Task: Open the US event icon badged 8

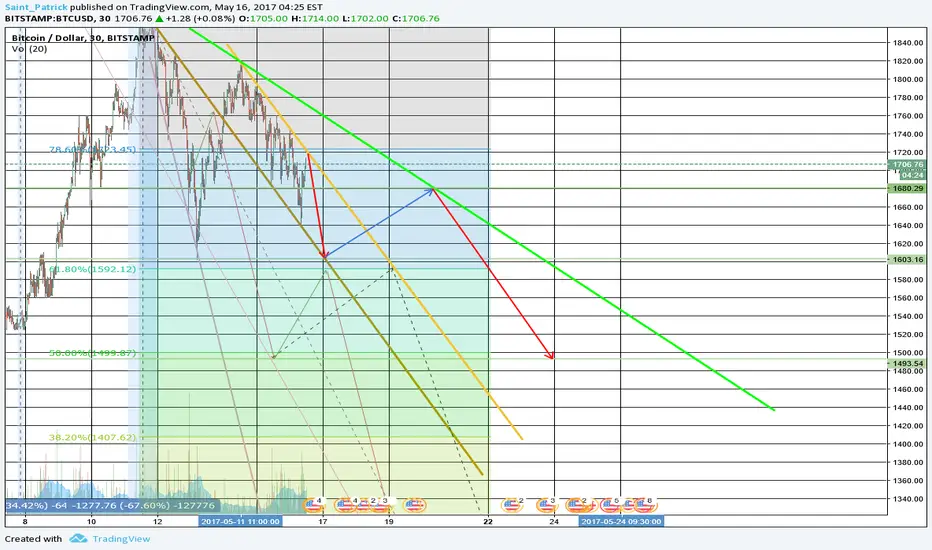Action: click(x=644, y=505)
